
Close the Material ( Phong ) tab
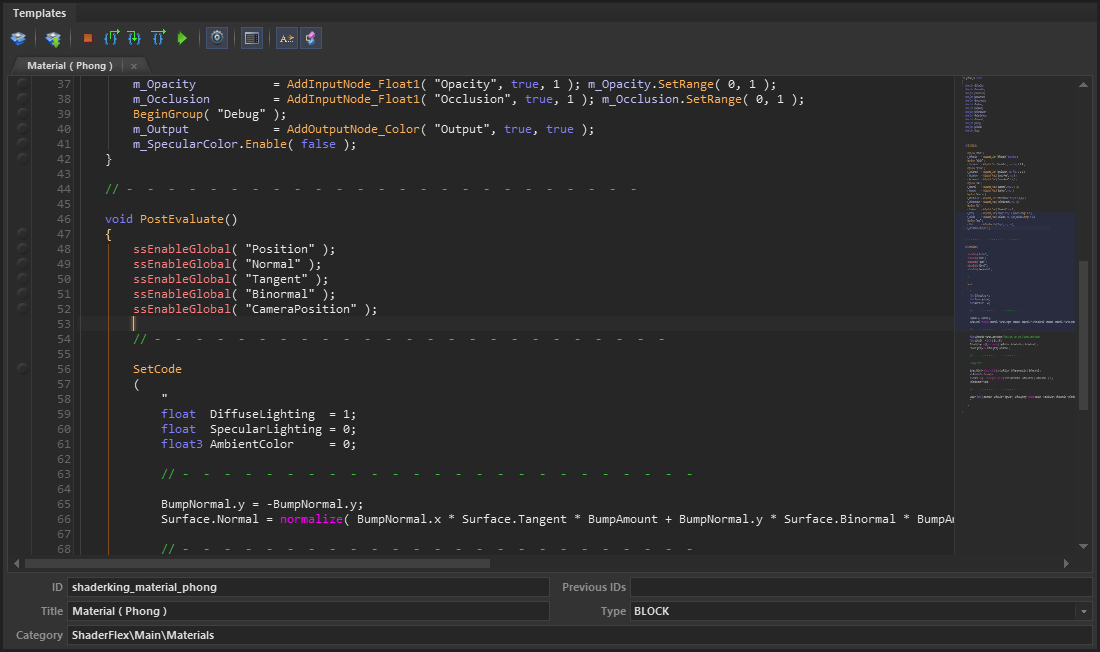pyautogui.click(x=134, y=65)
